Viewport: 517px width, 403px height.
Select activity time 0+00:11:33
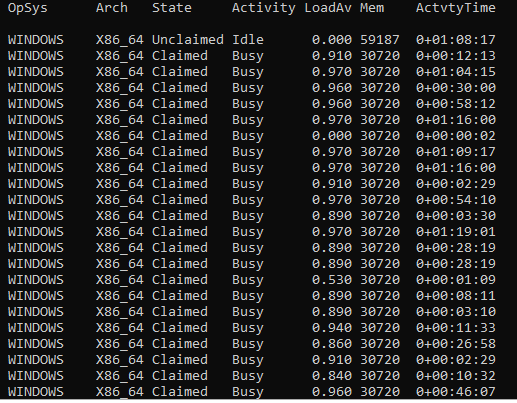456,328
